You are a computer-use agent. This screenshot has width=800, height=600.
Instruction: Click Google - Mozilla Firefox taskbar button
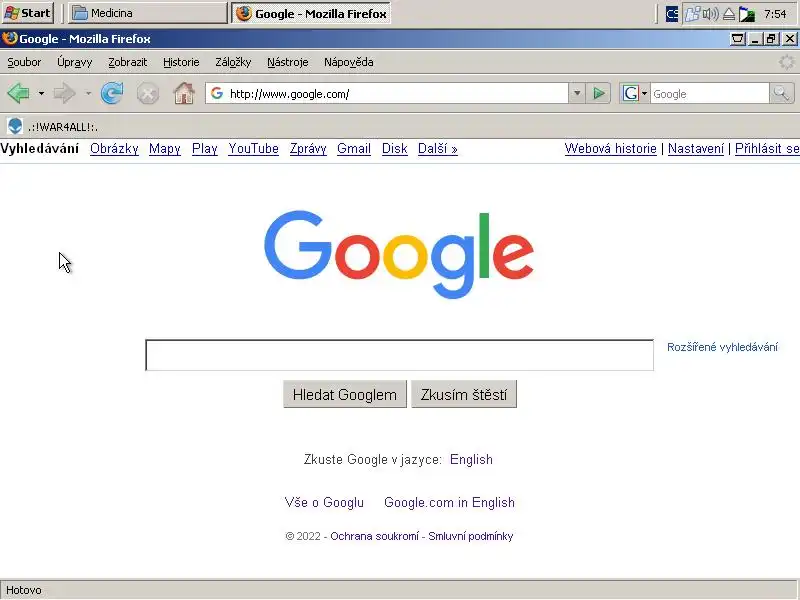point(311,14)
